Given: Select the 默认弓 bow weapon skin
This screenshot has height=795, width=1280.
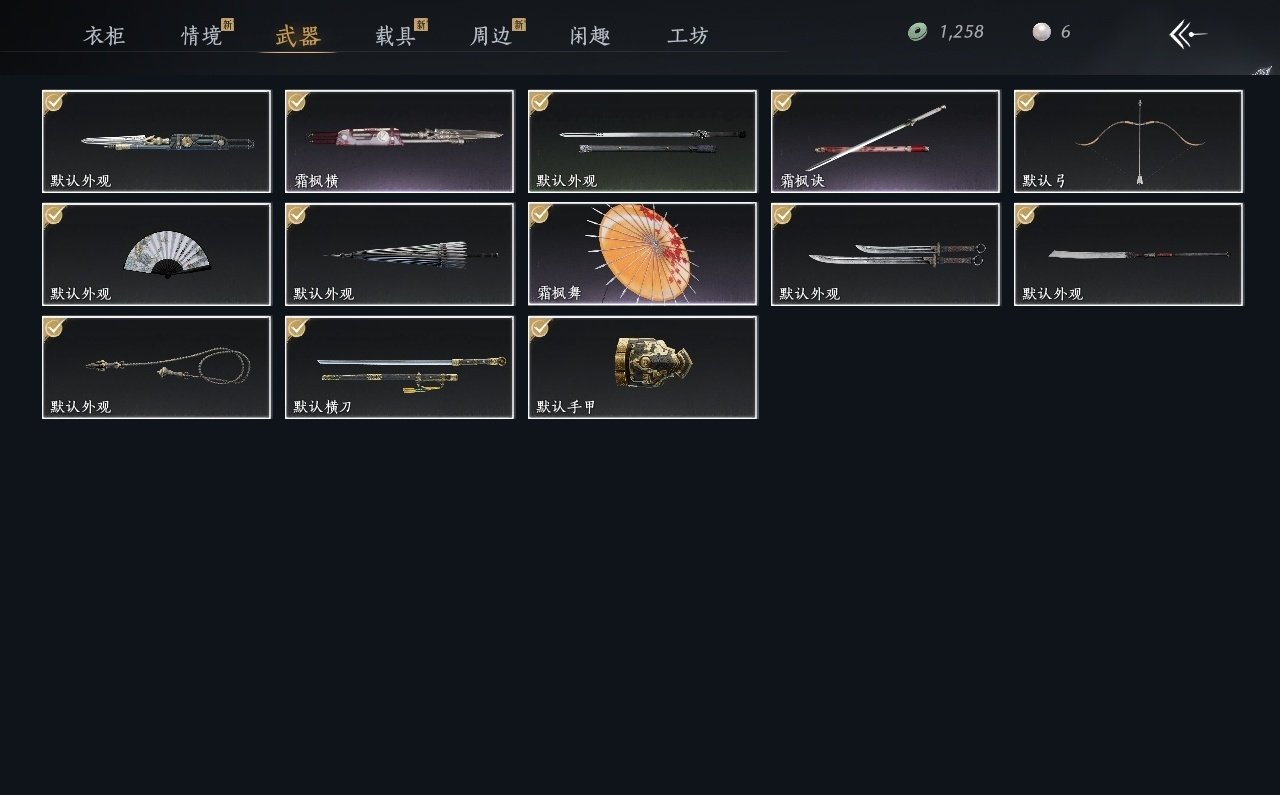Looking at the screenshot, I should coord(1128,141).
